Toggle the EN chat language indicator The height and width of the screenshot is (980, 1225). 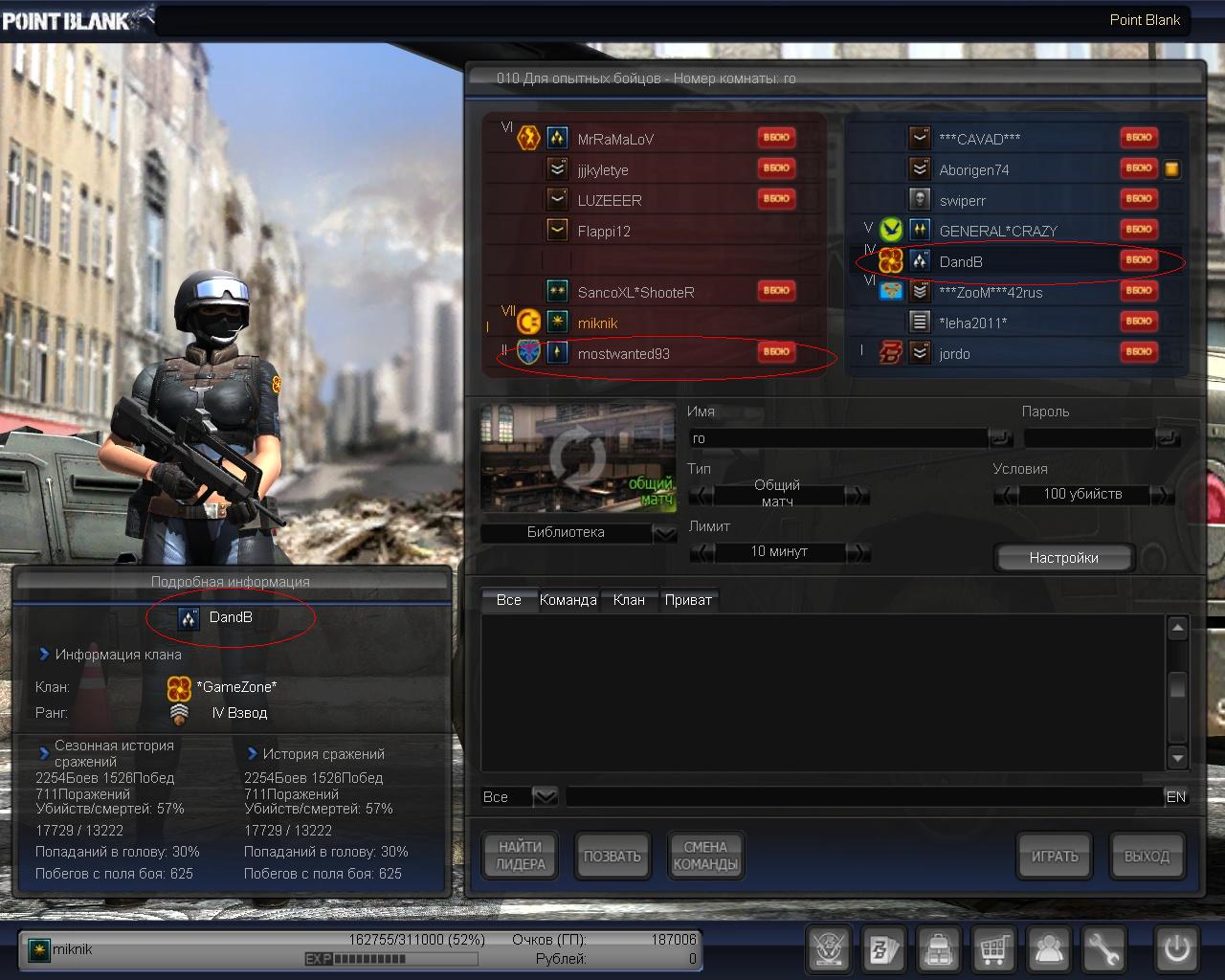1175,796
